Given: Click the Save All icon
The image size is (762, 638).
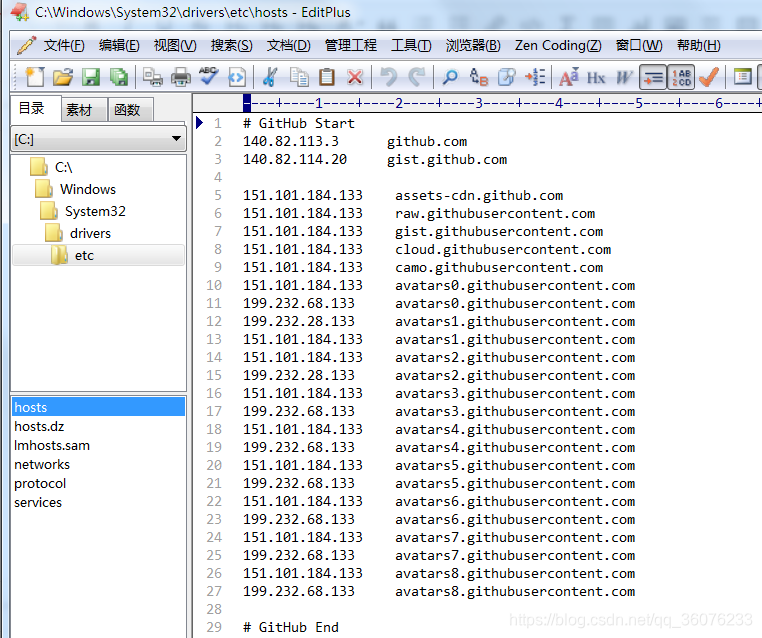Looking at the screenshot, I should (119, 77).
